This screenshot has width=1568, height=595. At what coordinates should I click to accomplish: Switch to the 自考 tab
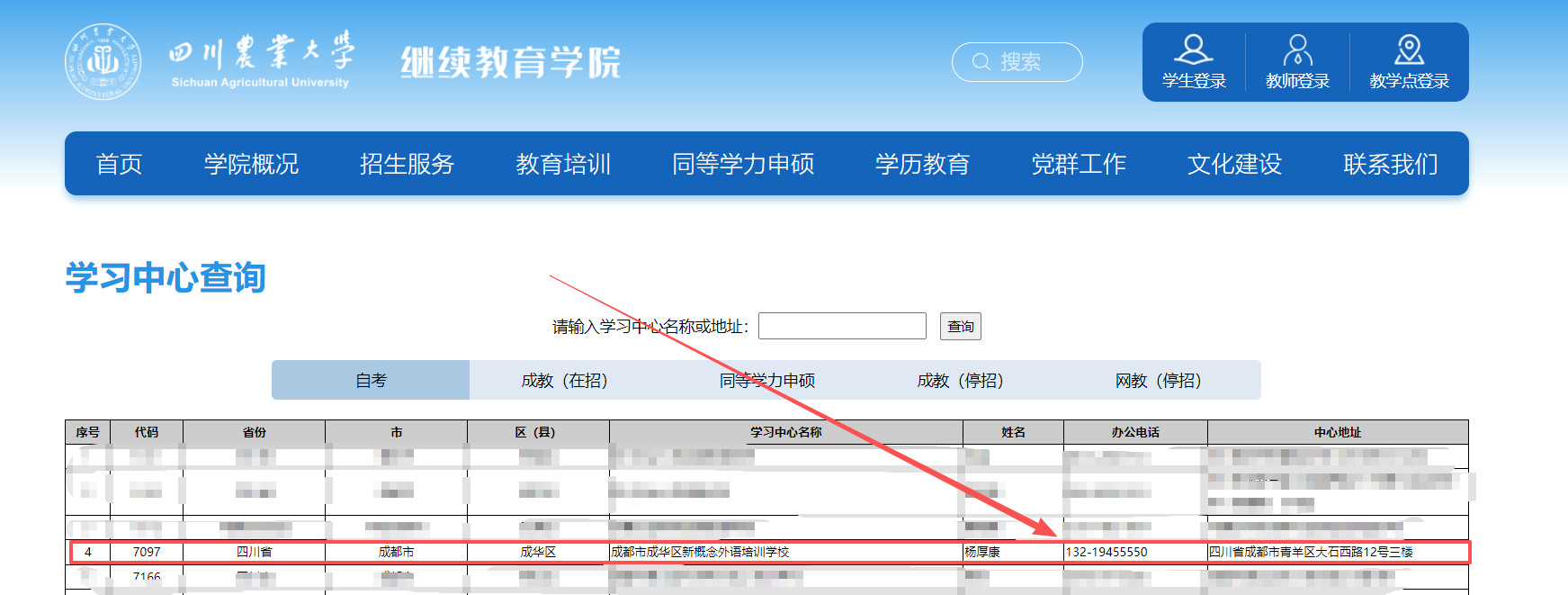(371, 381)
